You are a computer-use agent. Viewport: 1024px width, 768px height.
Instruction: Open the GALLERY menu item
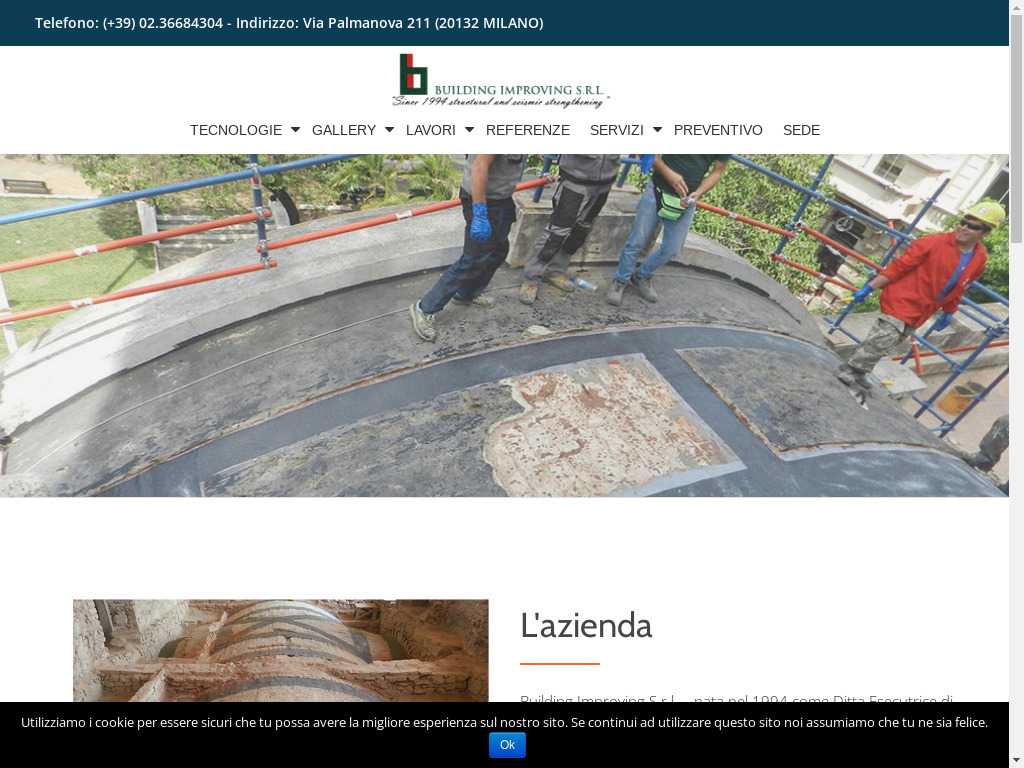(343, 130)
